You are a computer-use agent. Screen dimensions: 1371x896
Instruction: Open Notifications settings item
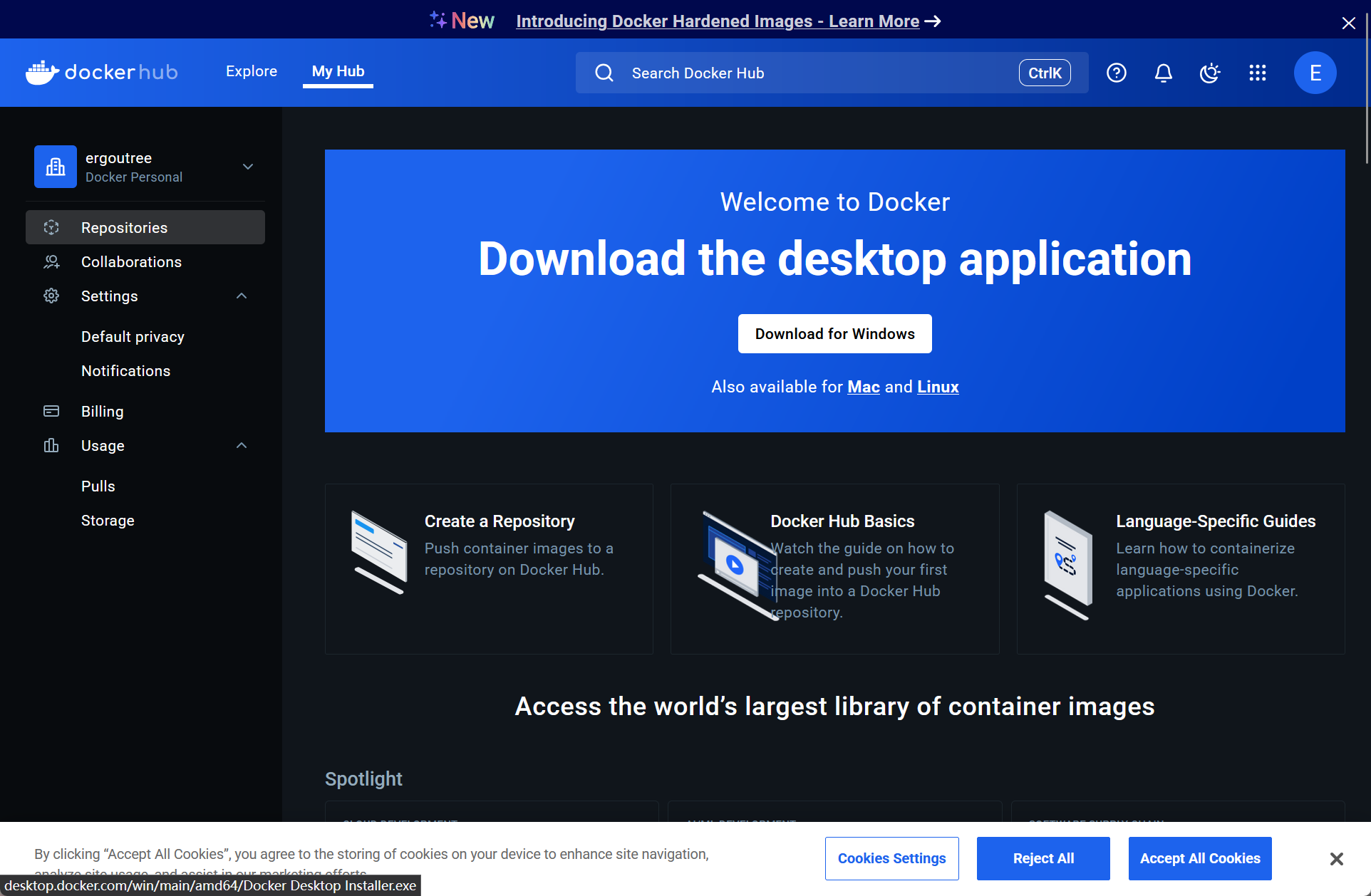pyautogui.click(x=125, y=370)
